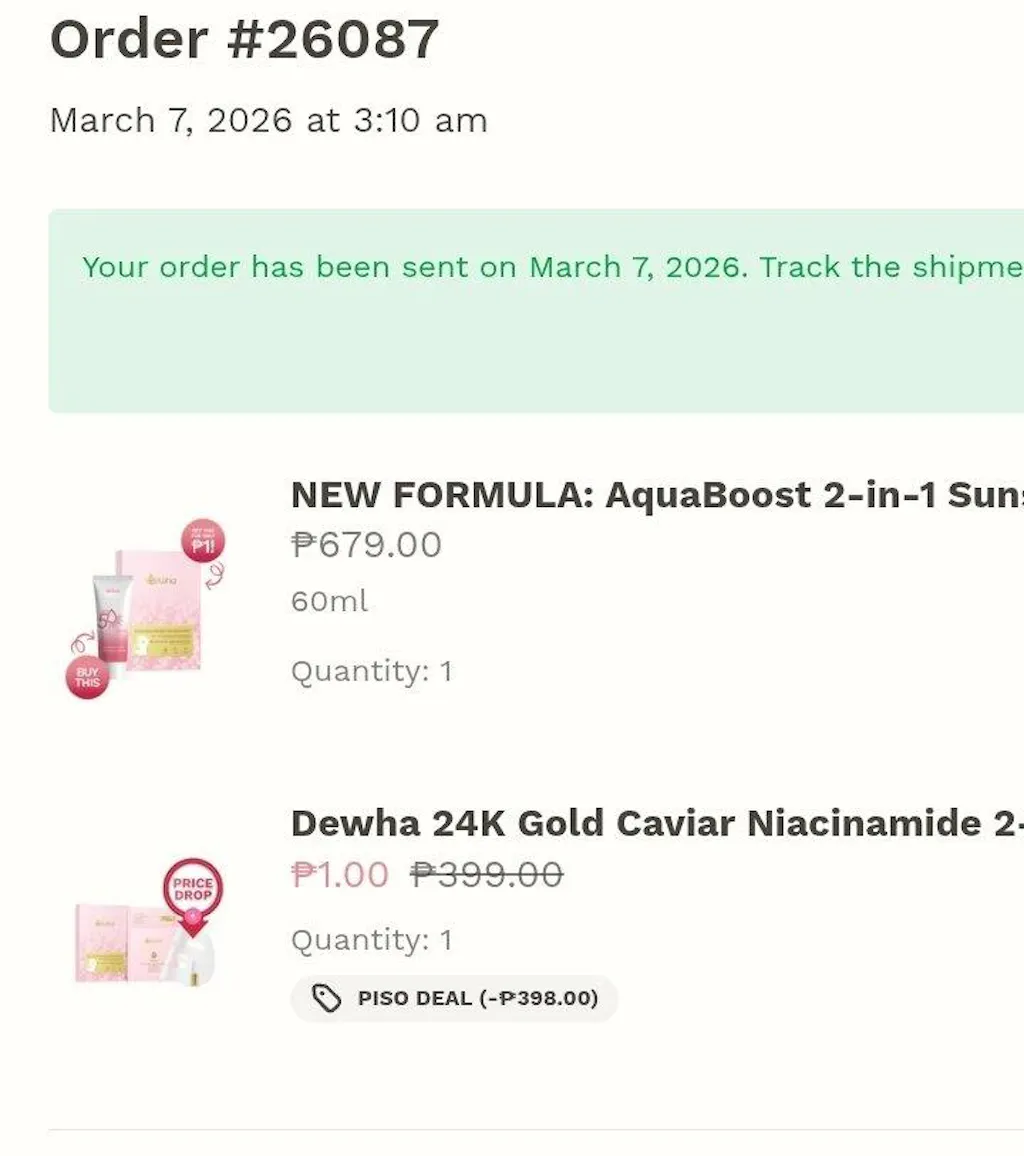
Task: Click the ₱679.00 price
Action: click(366, 545)
